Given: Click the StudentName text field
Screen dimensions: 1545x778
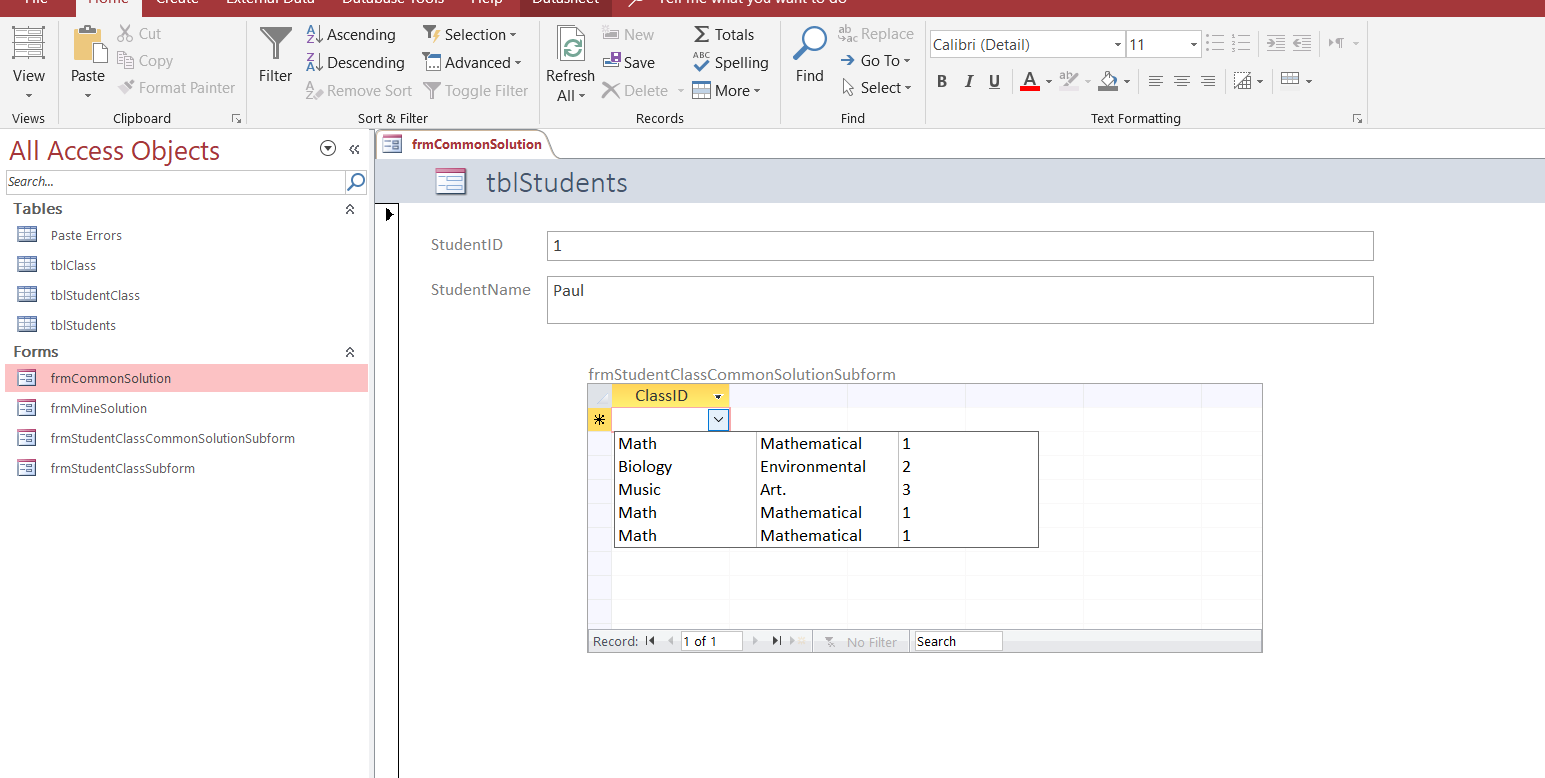Looking at the screenshot, I should pos(959,300).
